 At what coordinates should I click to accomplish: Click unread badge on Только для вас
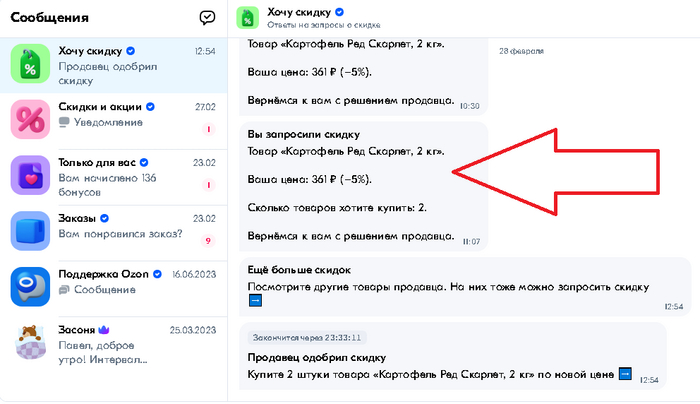[x=208, y=185]
